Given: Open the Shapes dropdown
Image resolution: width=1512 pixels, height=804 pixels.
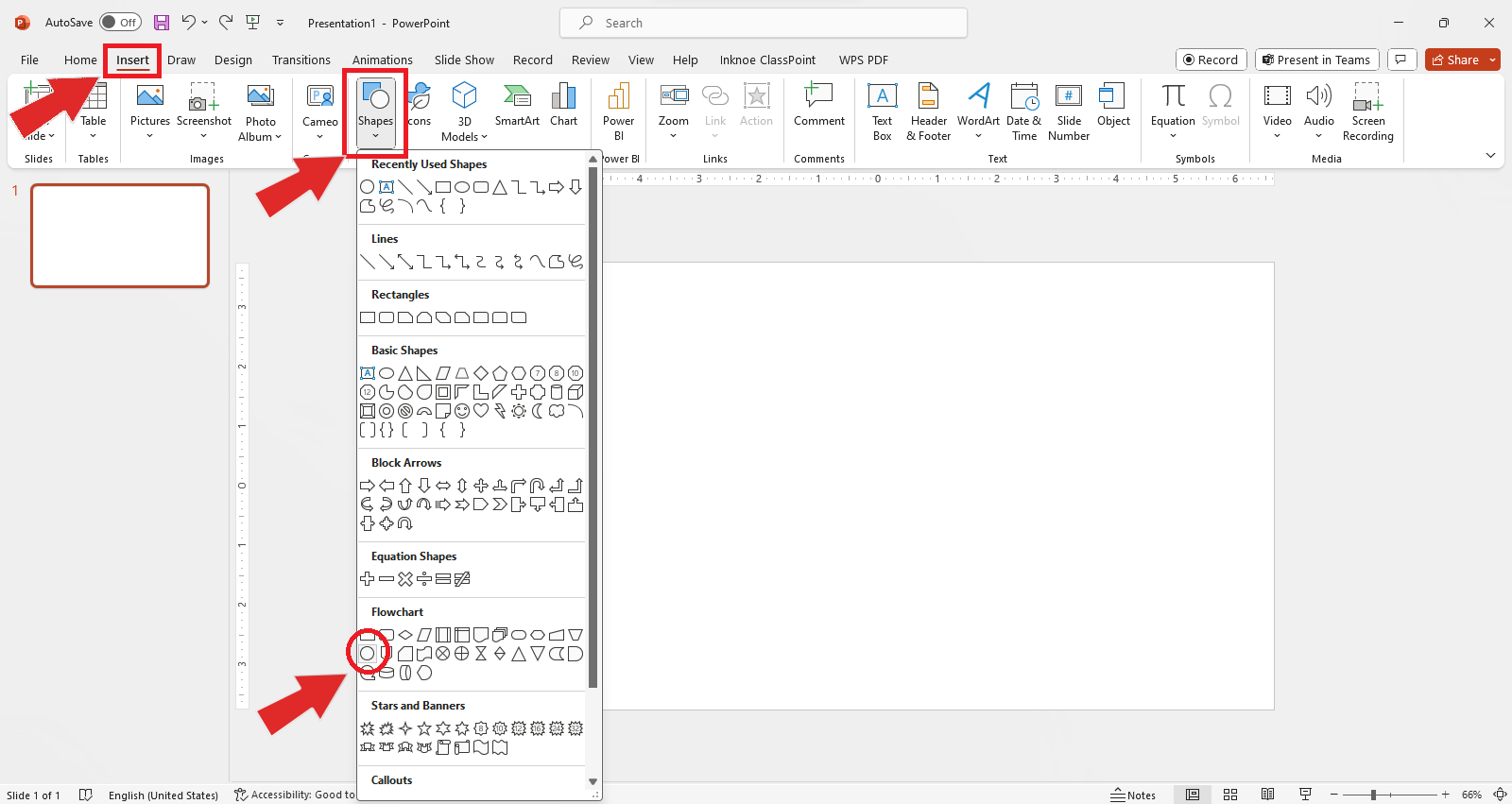Looking at the screenshot, I should point(375,111).
